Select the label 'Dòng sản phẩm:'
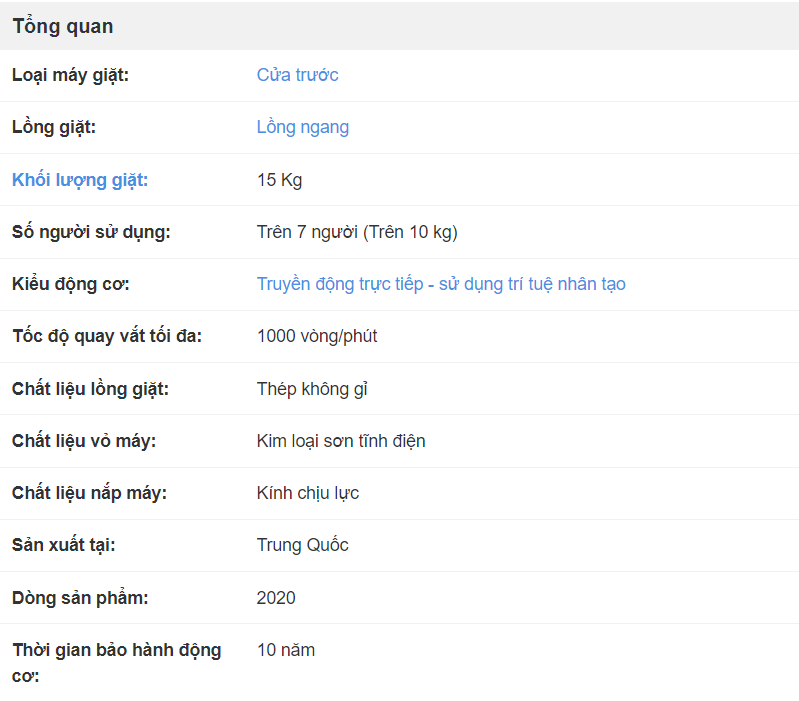 (x=80, y=598)
